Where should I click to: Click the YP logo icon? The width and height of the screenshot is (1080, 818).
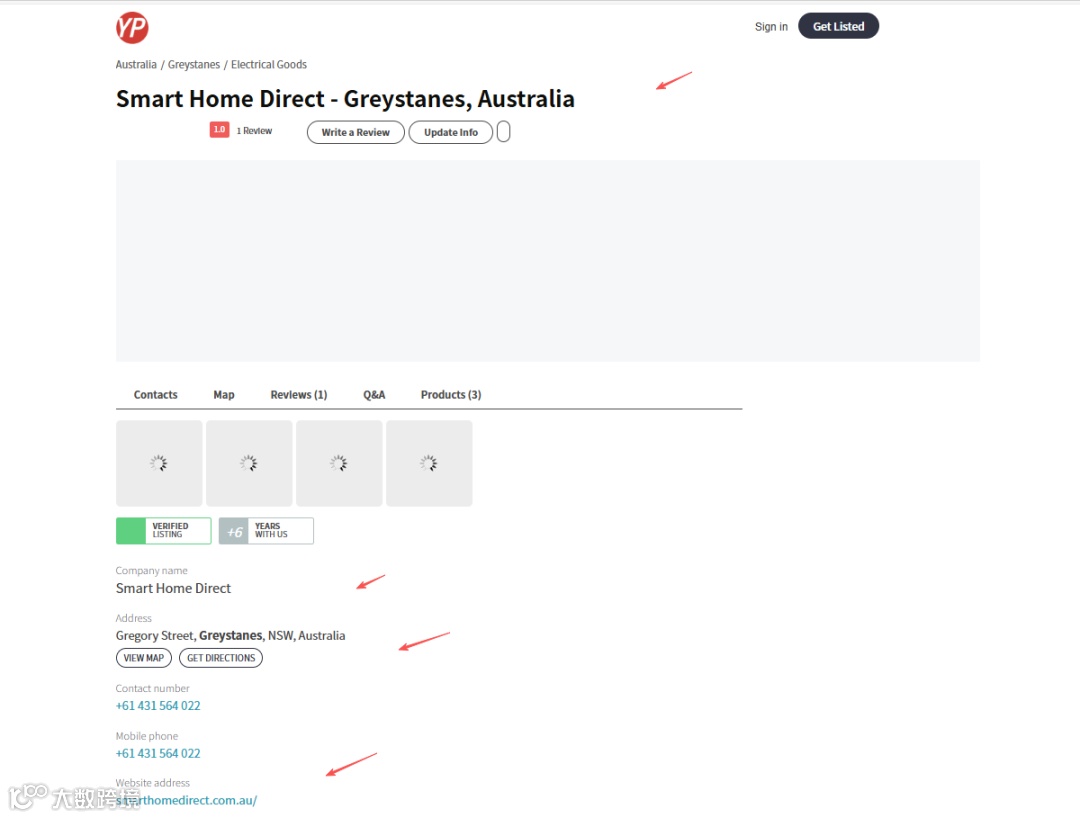132,28
